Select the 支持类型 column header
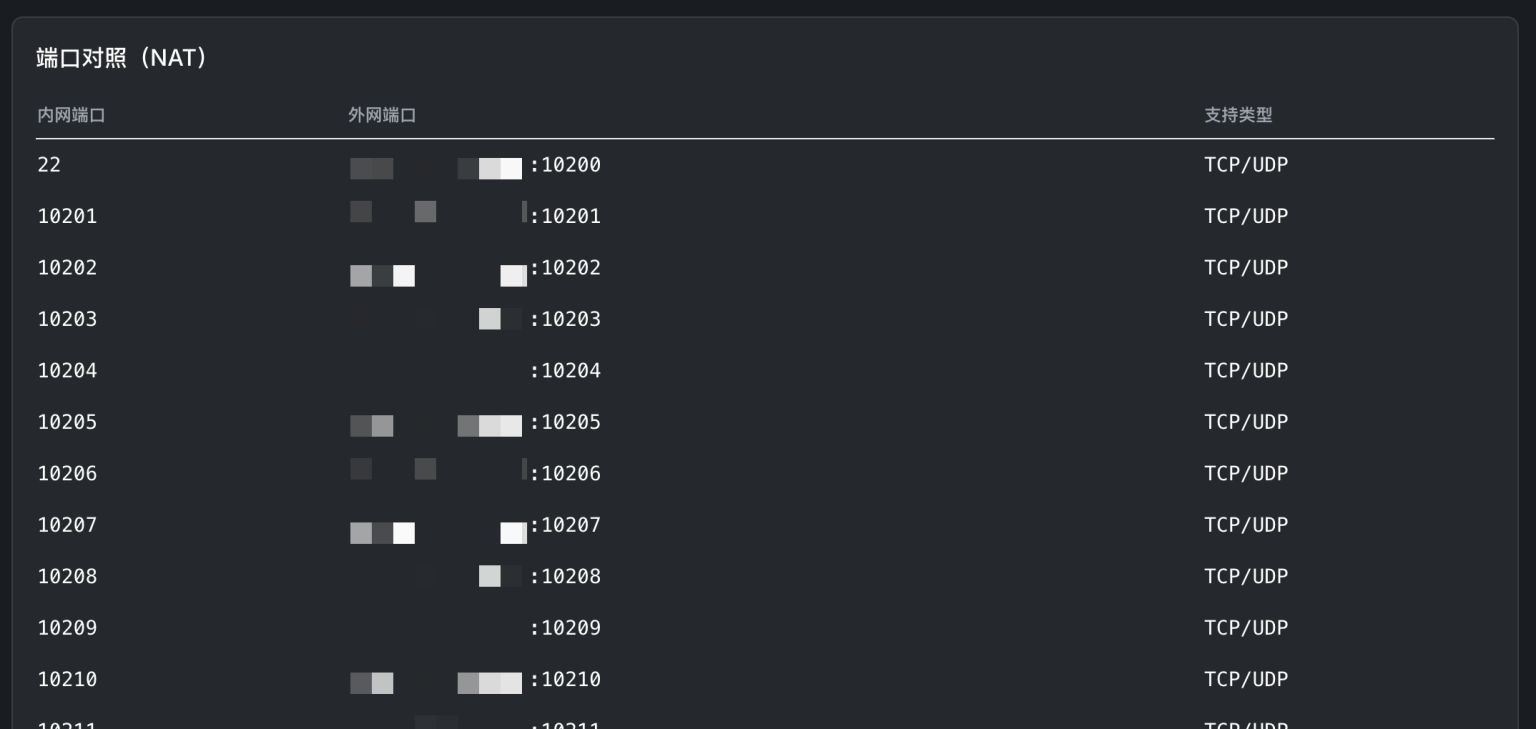 point(1237,115)
